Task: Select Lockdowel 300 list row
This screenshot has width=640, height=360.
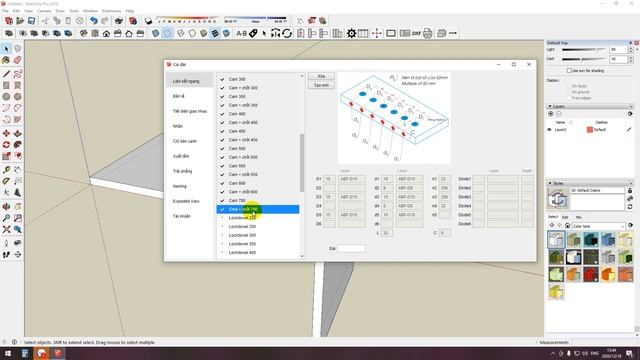Action: click(x=258, y=235)
